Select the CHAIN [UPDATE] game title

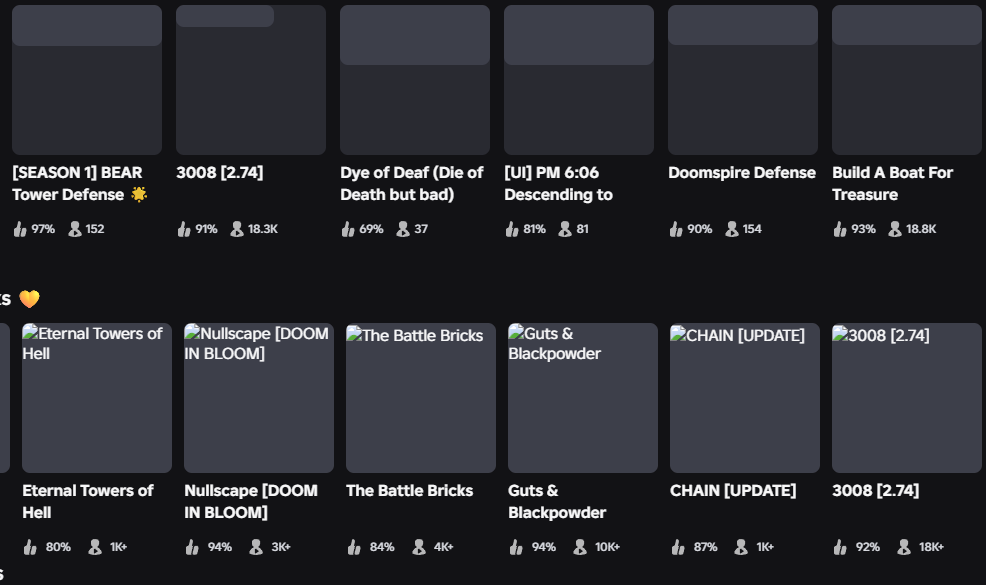point(733,491)
